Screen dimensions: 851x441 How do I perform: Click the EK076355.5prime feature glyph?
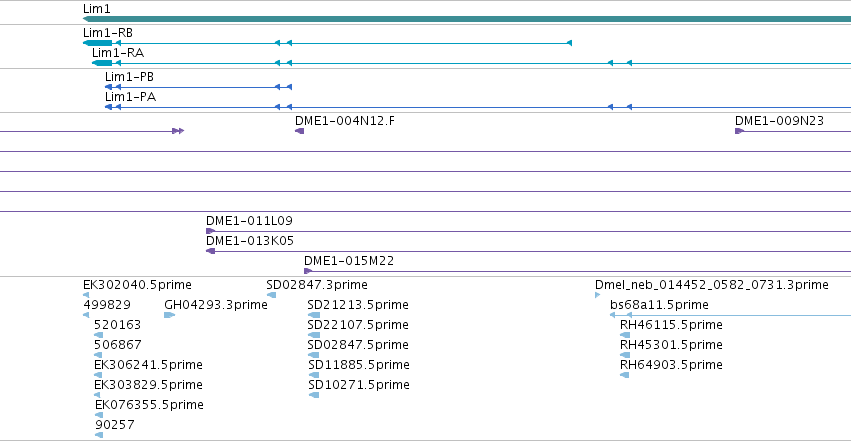click(x=99, y=416)
